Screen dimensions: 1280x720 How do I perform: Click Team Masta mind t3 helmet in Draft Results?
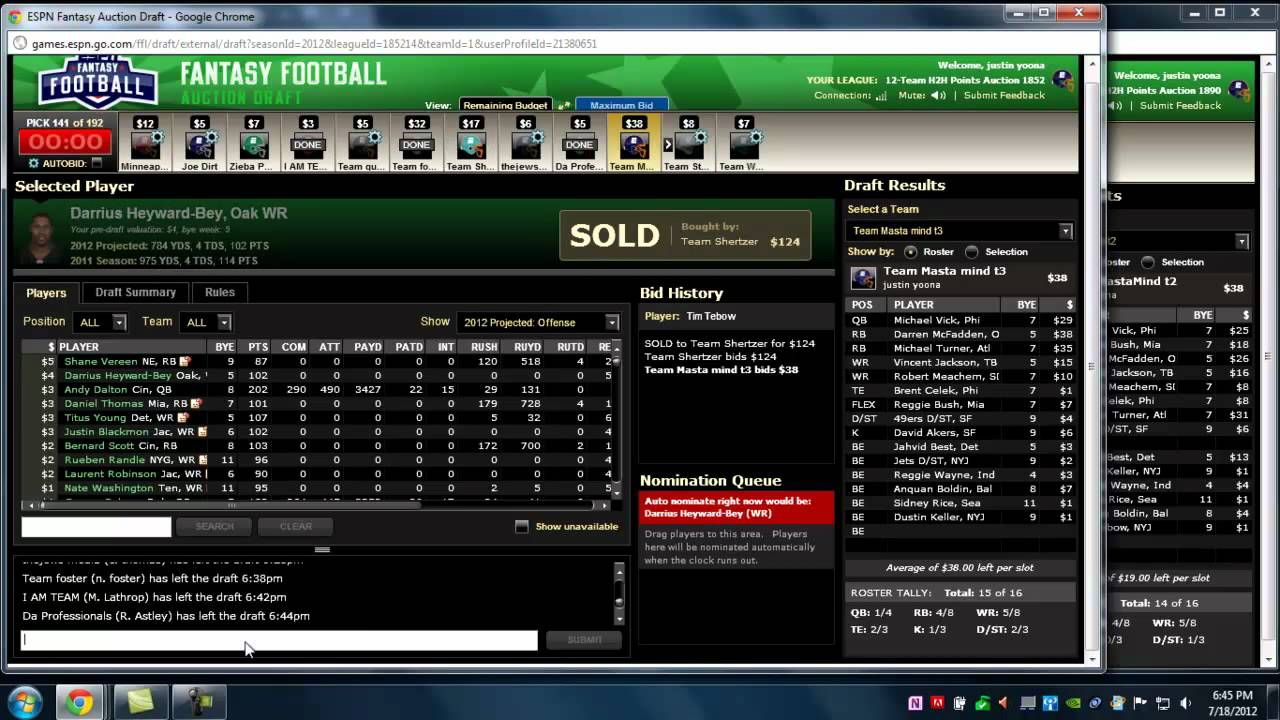tap(863, 278)
